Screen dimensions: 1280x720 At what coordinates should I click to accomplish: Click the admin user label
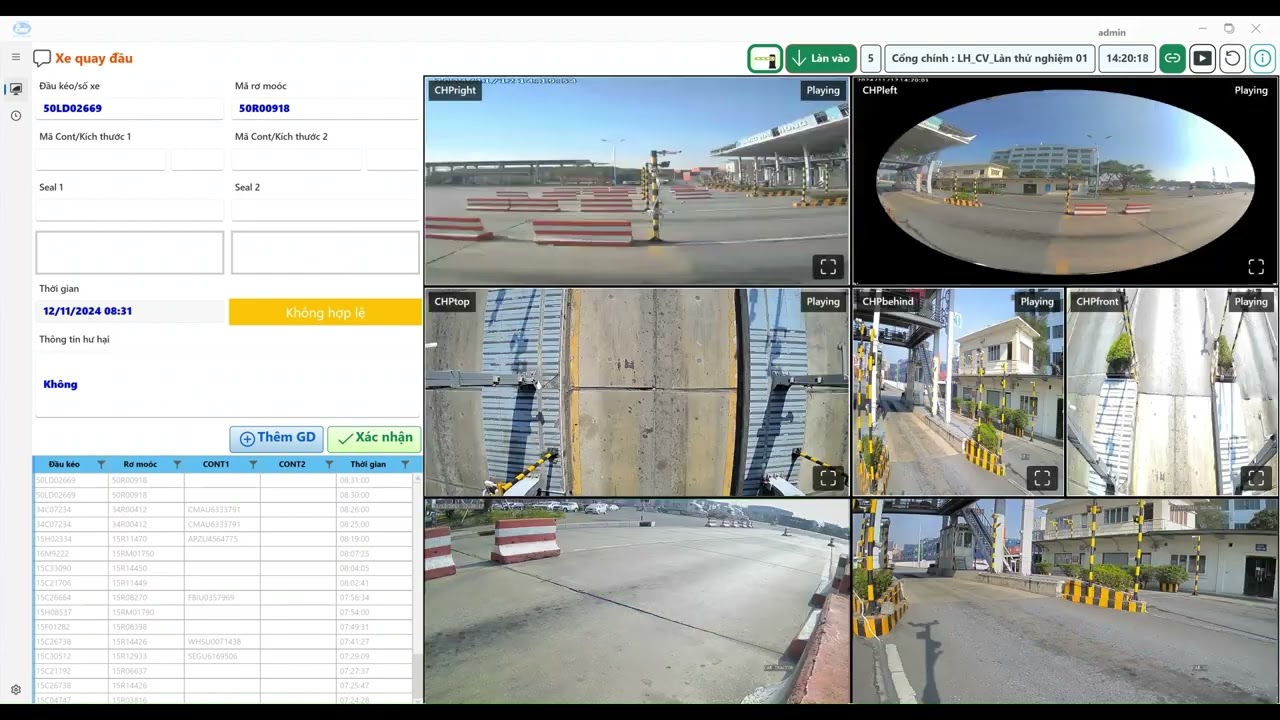point(1111,32)
